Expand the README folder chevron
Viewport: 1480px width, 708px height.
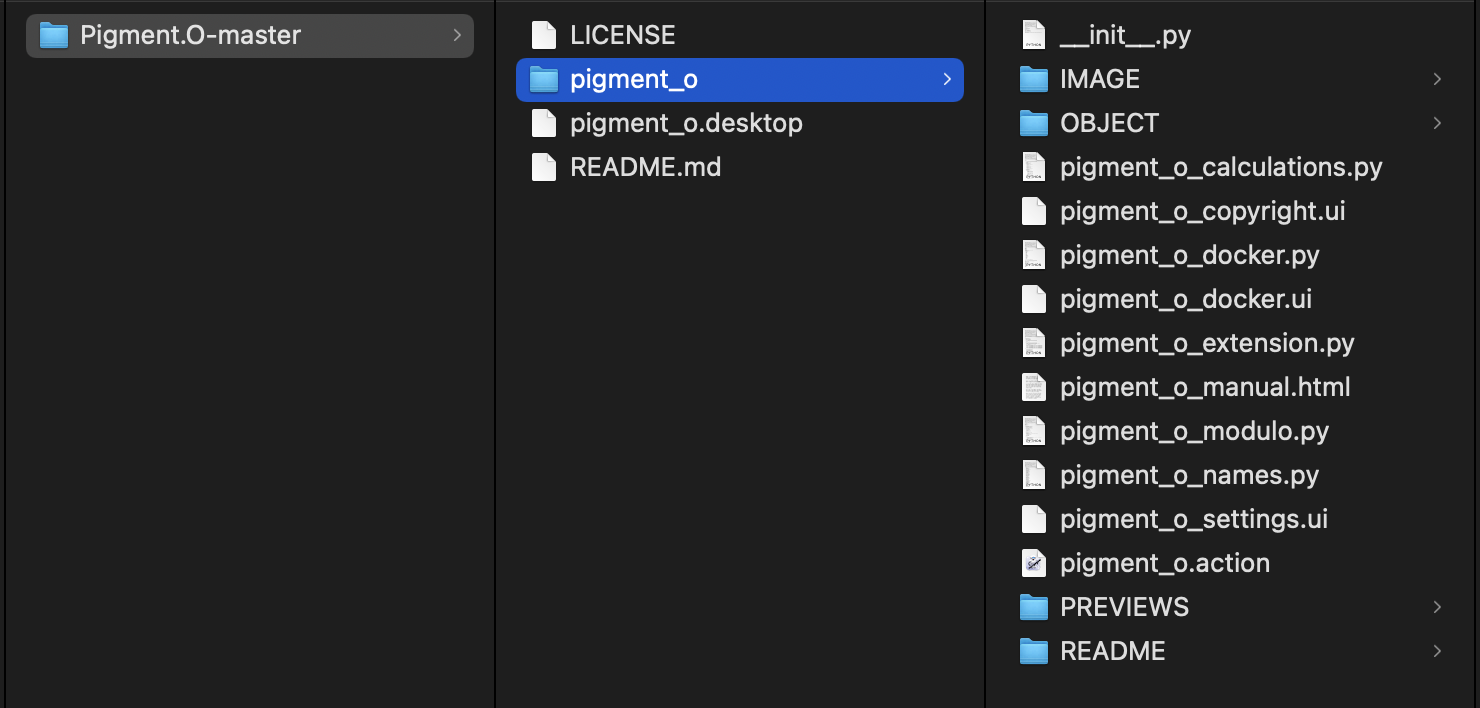coord(1437,651)
